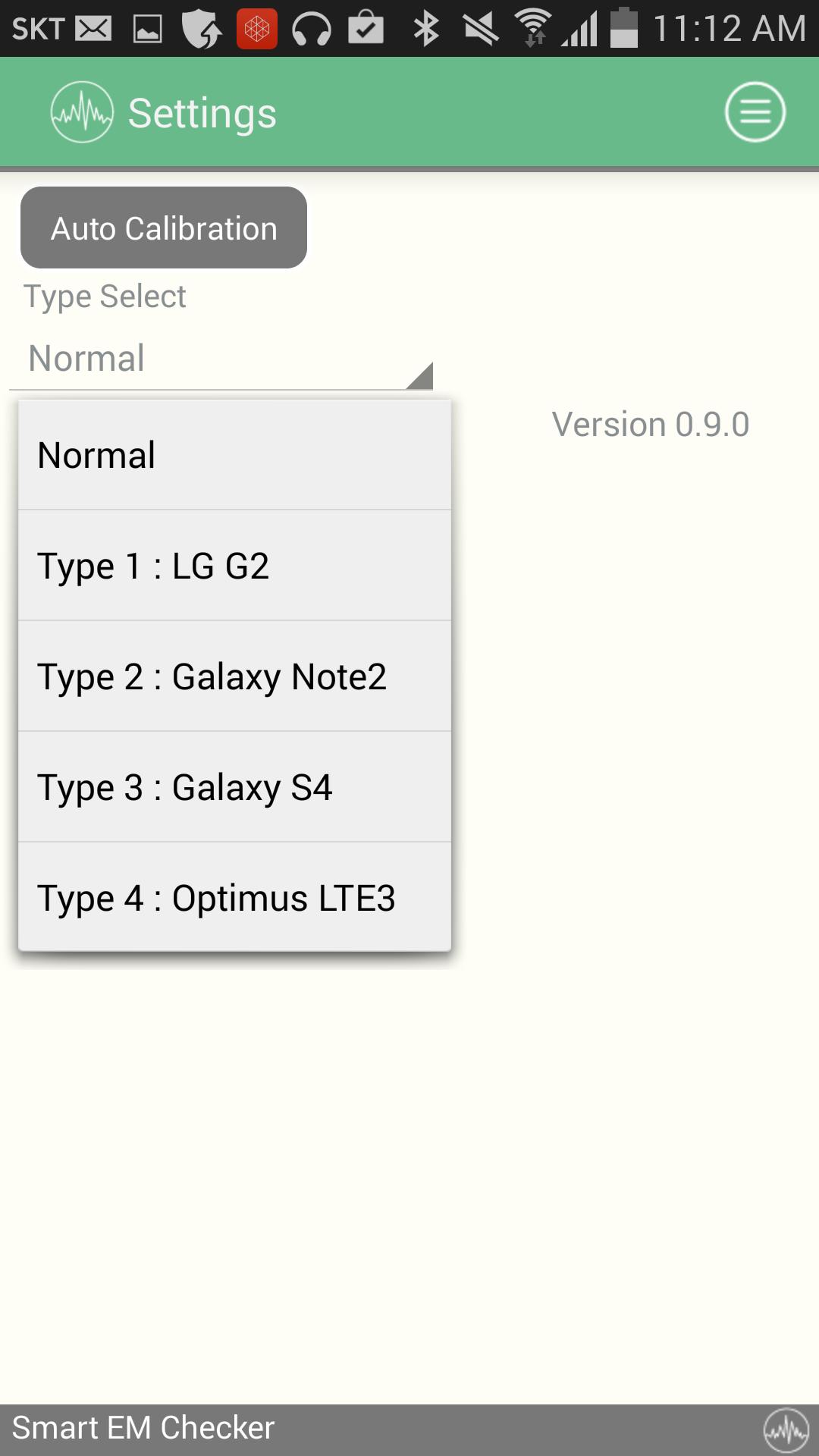Tap the picture notification icon
This screenshot has height=1456, width=819.
(x=148, y=29)
